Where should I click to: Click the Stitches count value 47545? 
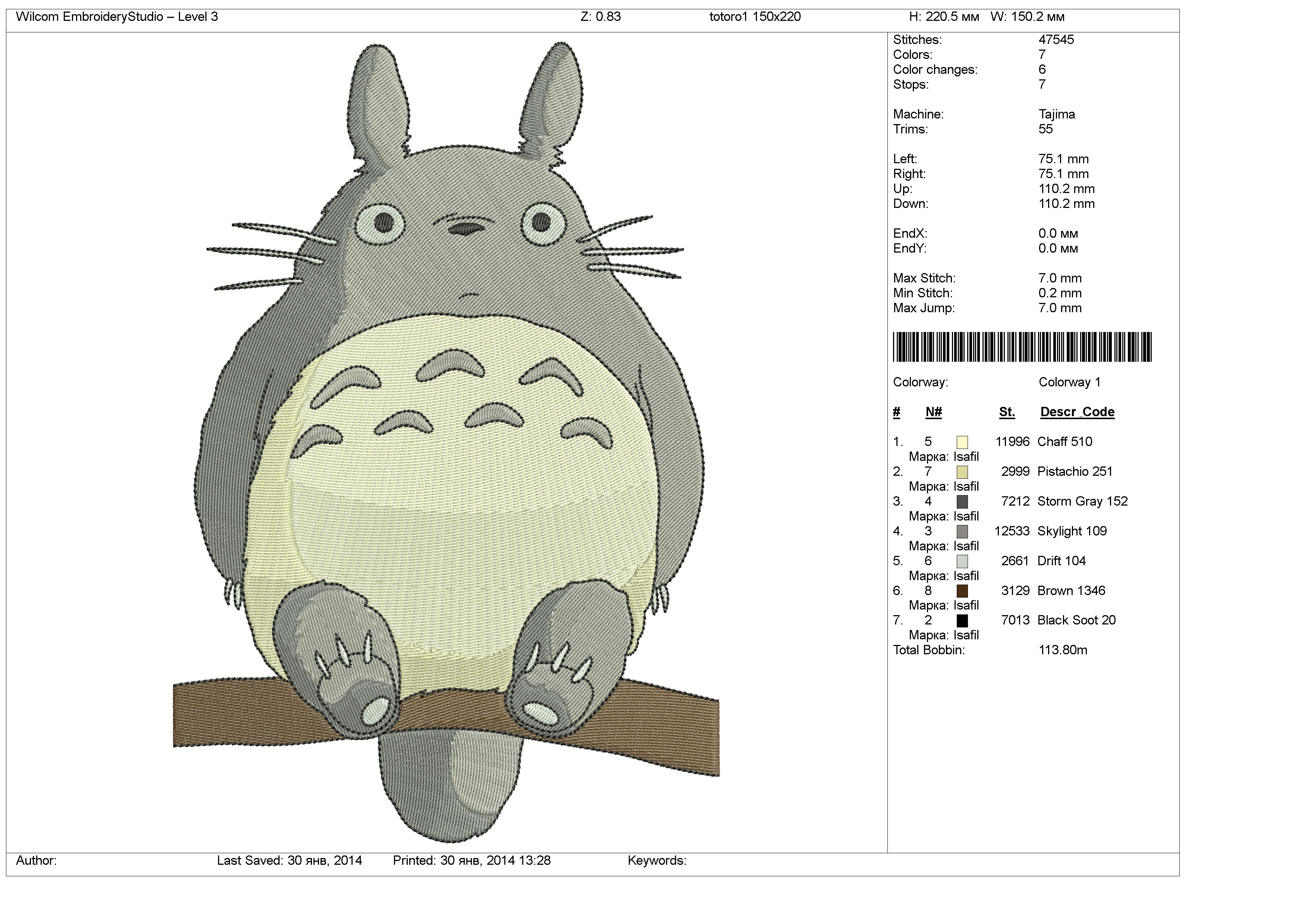[1056, 40]
